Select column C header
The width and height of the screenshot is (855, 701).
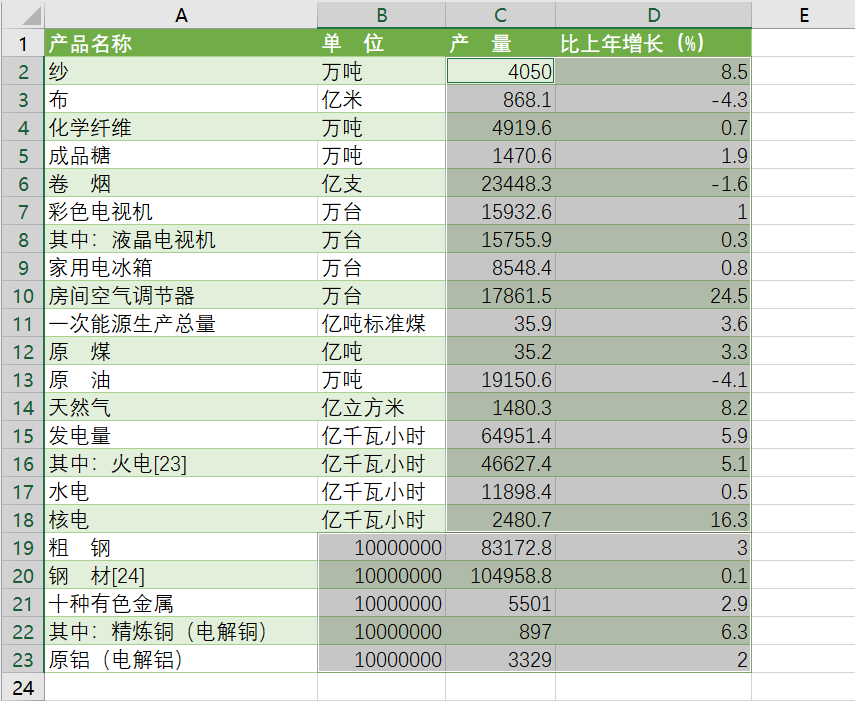point(500,15)
